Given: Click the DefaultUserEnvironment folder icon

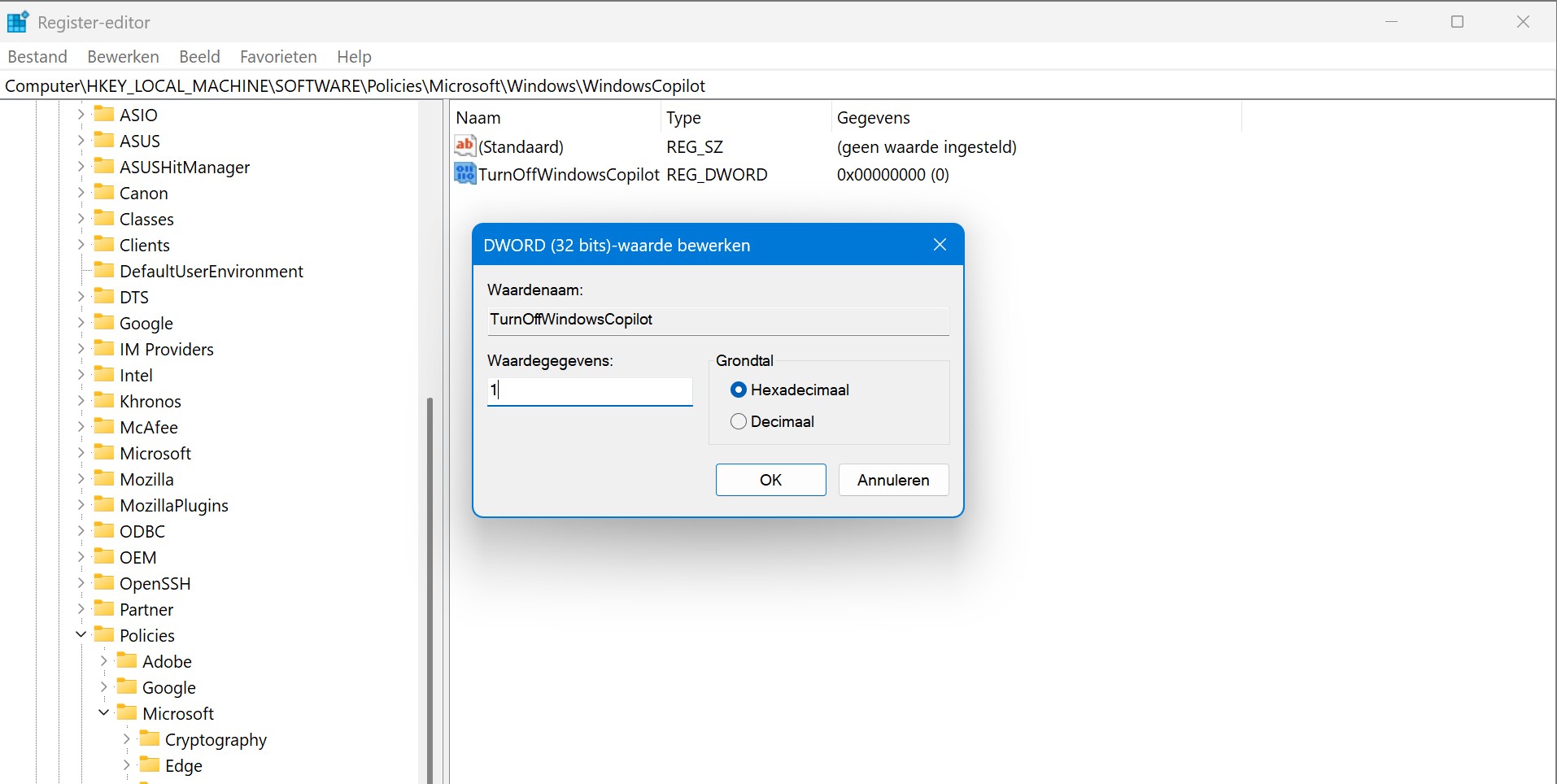Looking at the screenshot, I should 104,270.
